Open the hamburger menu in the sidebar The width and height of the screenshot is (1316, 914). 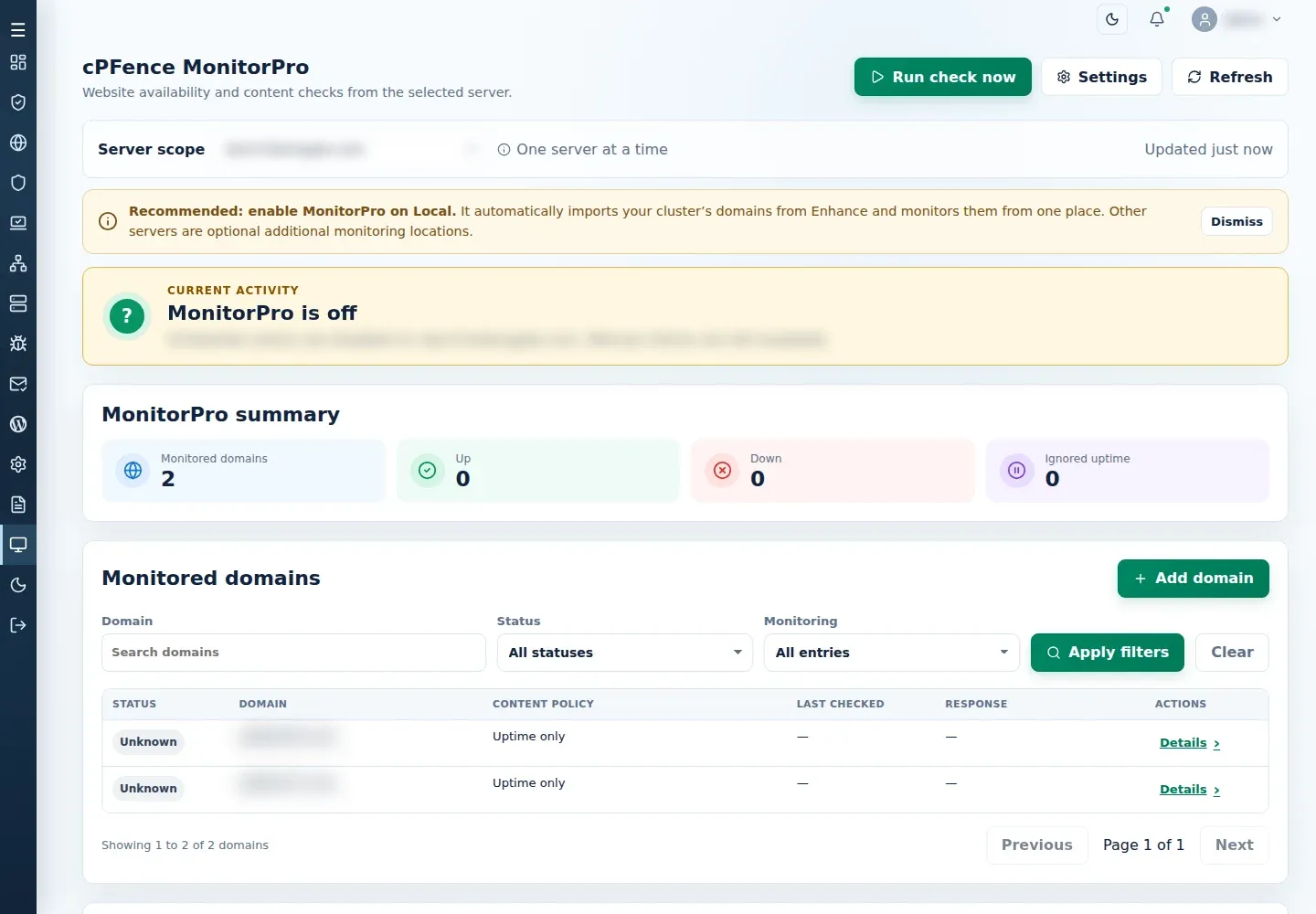tap(18, 30)
